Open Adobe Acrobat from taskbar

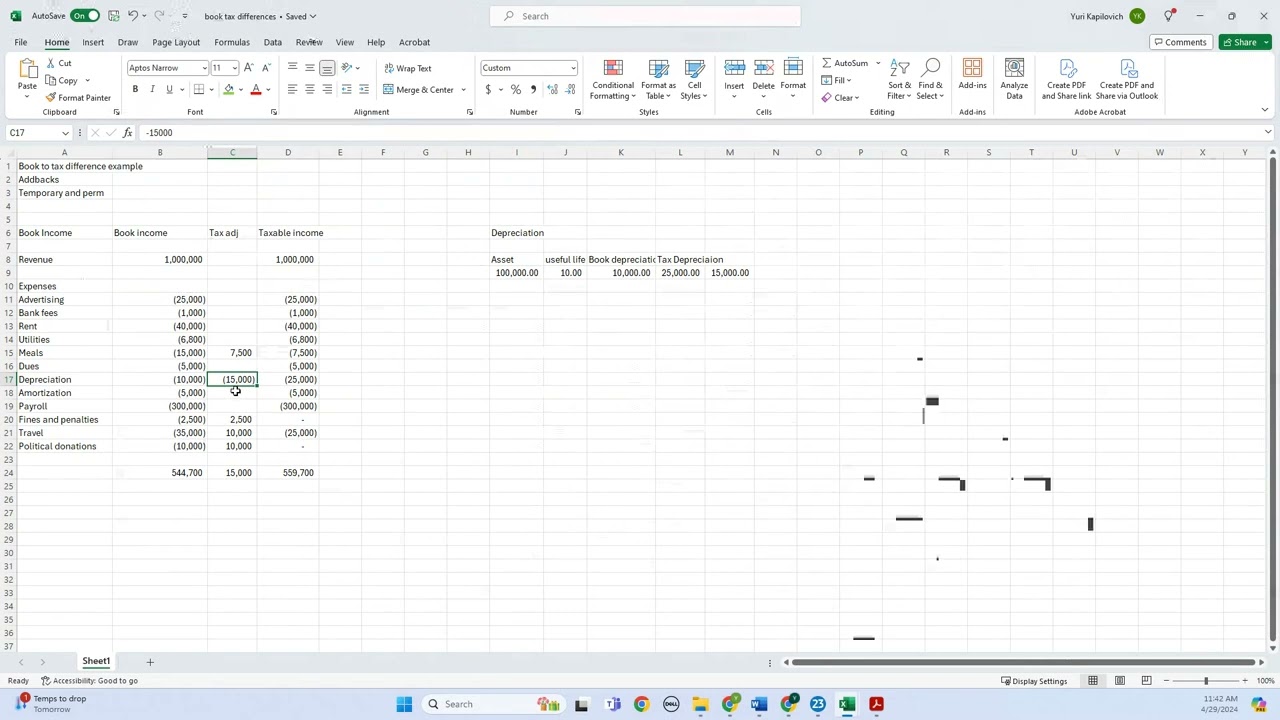(x=876, y=704)
